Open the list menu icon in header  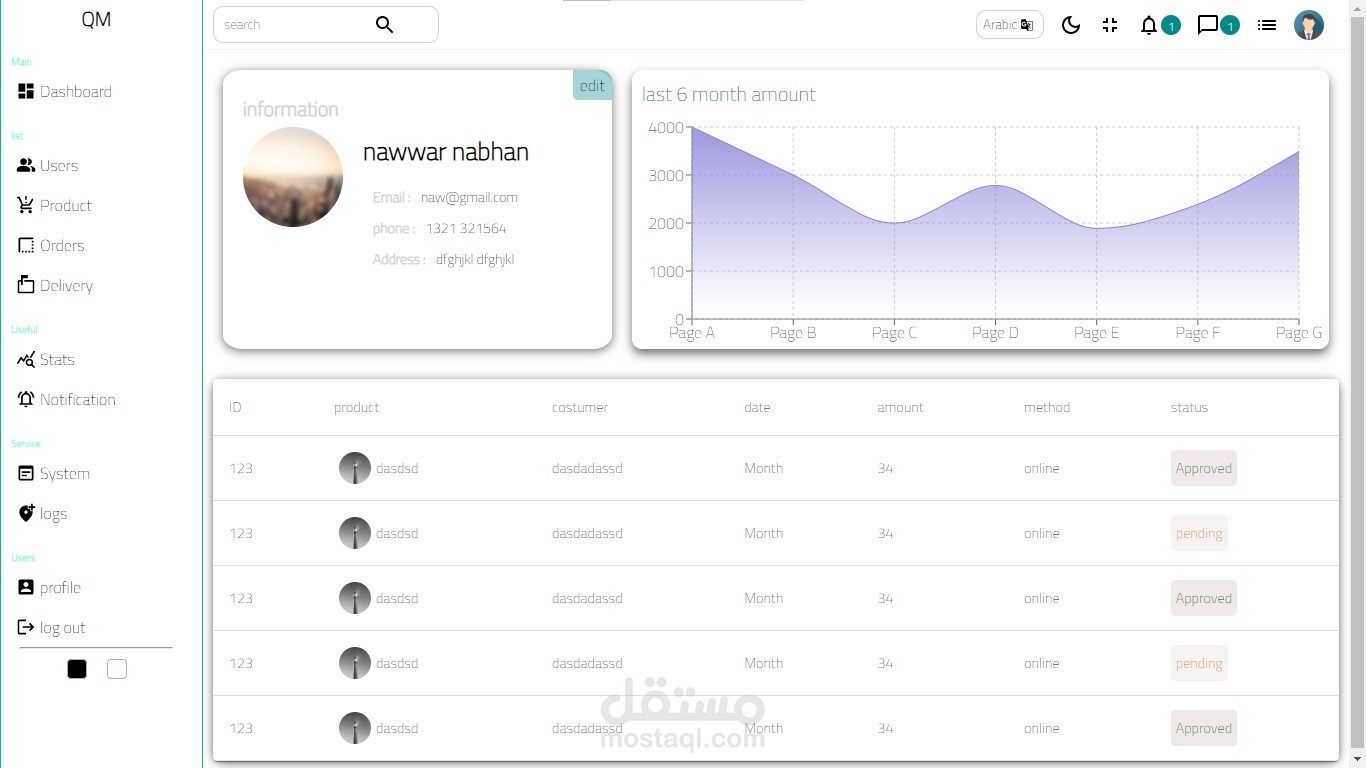point(1267,25)
